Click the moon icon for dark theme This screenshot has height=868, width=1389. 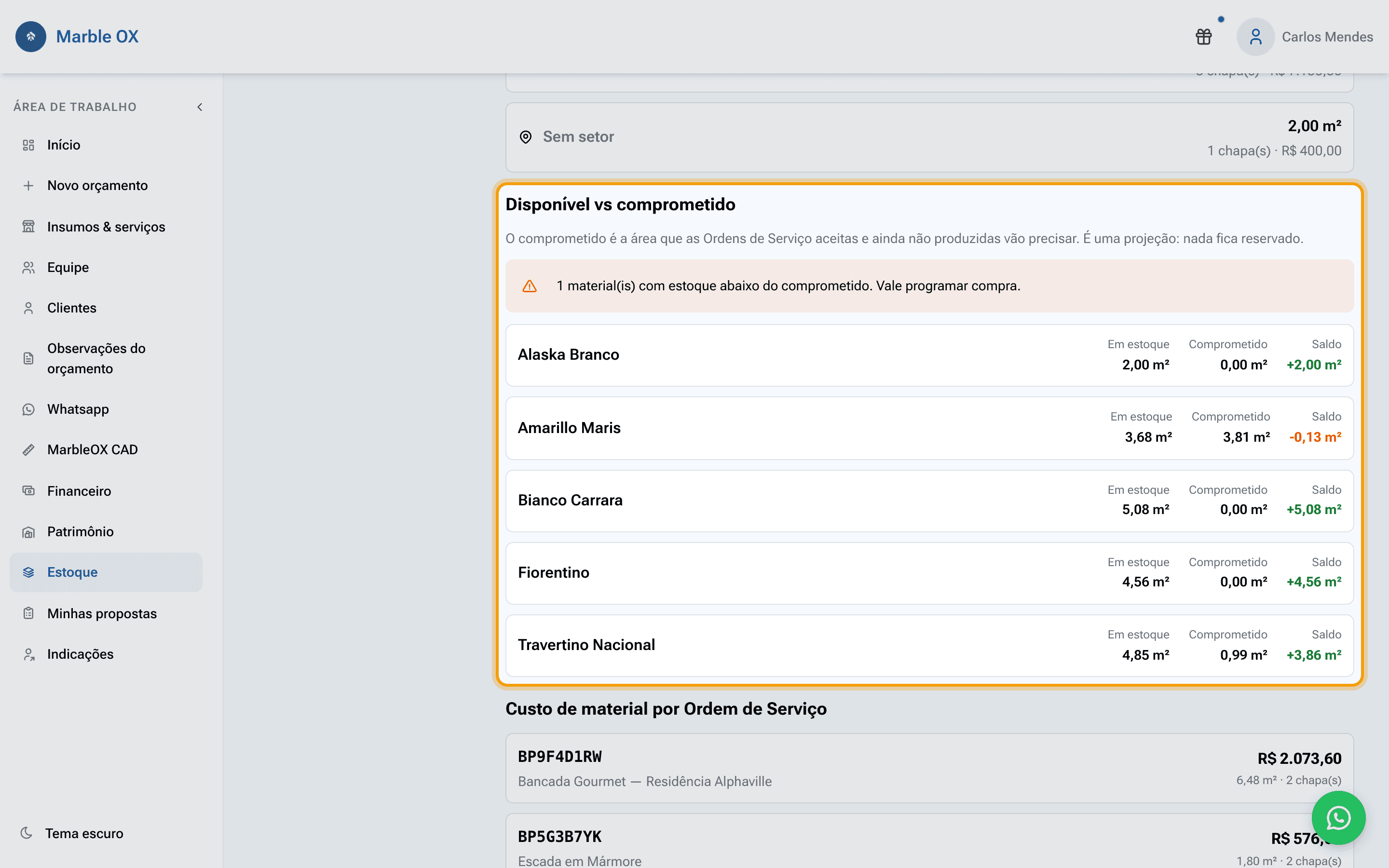27,833
